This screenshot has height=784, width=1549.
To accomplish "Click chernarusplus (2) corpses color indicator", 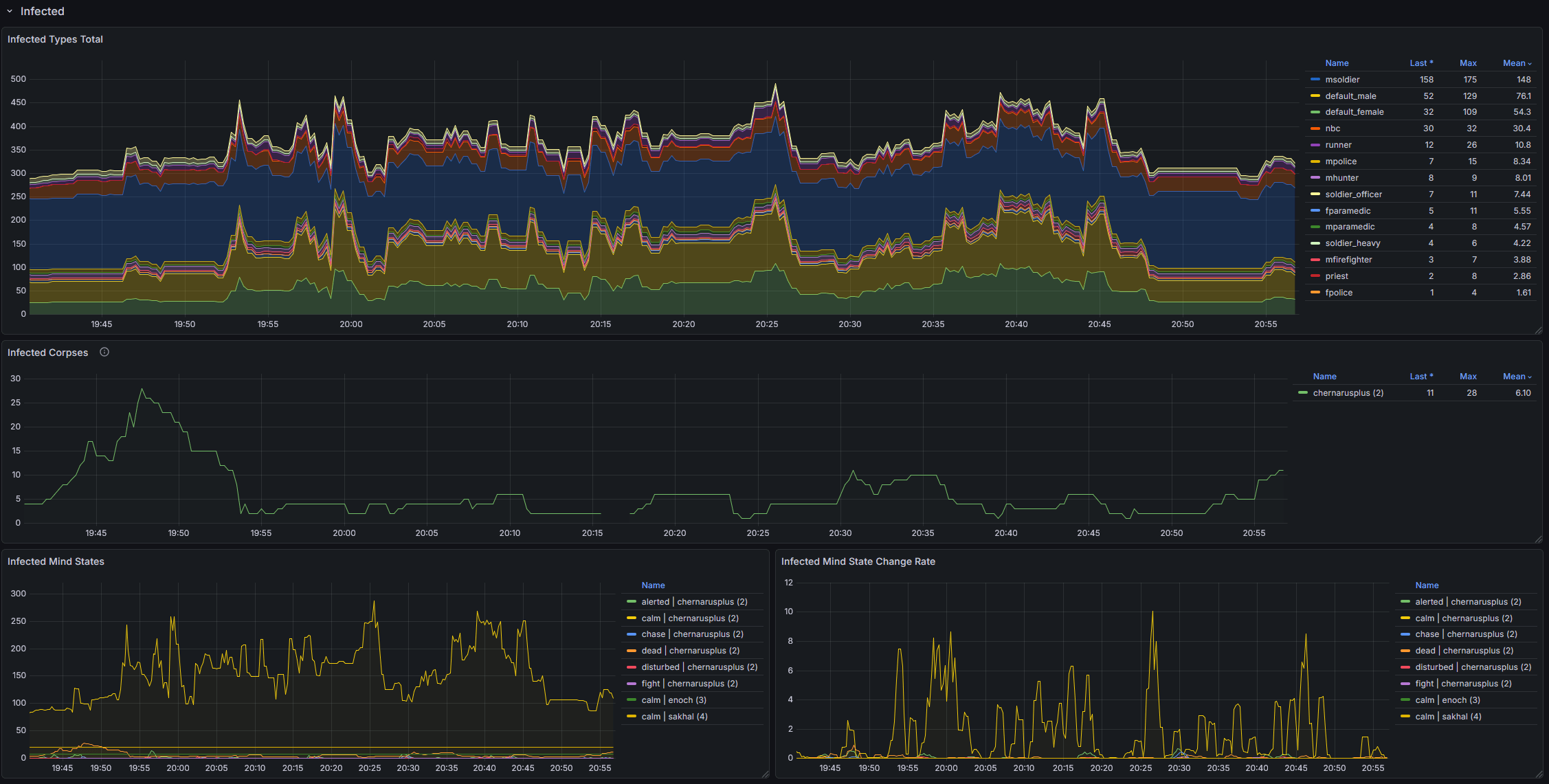I will pyautogui.click(x=1303, y=393).
